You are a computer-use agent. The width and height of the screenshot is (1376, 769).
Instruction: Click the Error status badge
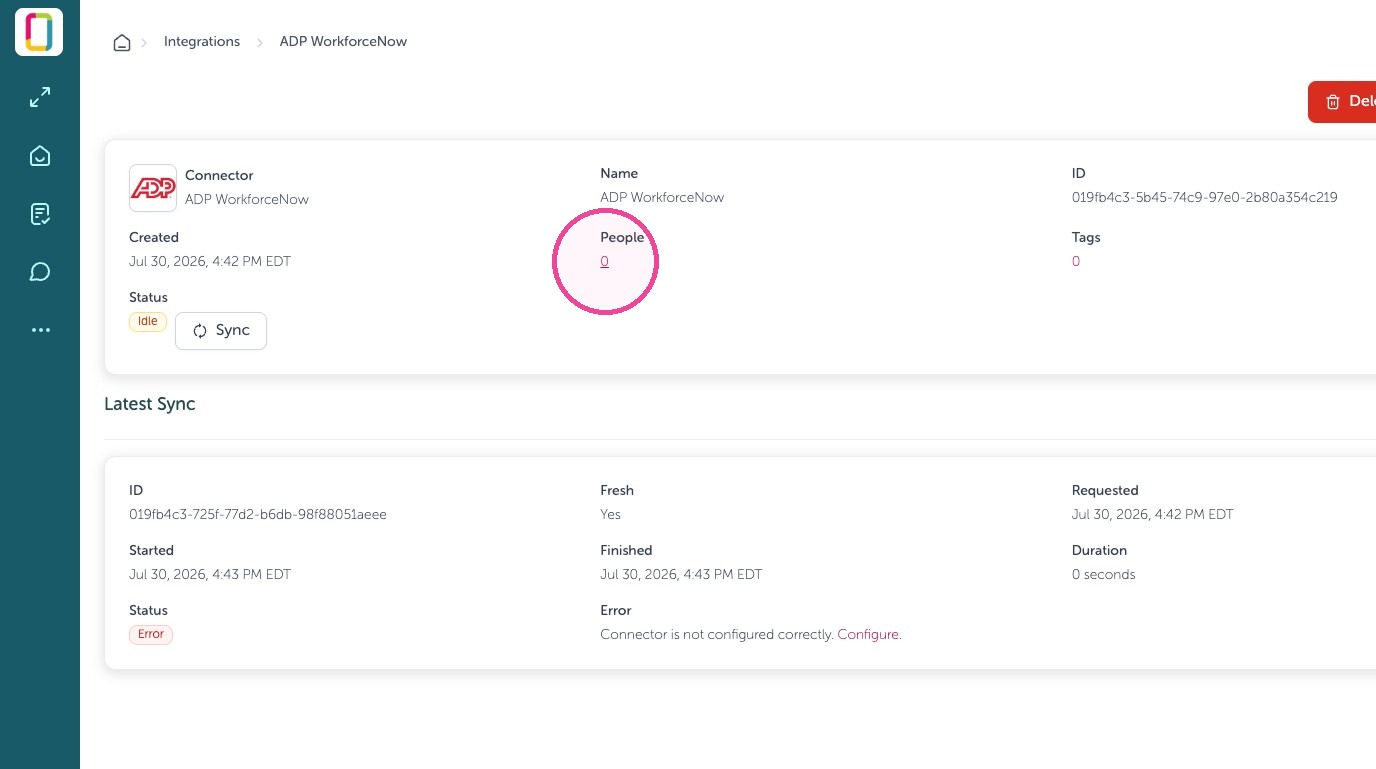click(x=151, y=635)
